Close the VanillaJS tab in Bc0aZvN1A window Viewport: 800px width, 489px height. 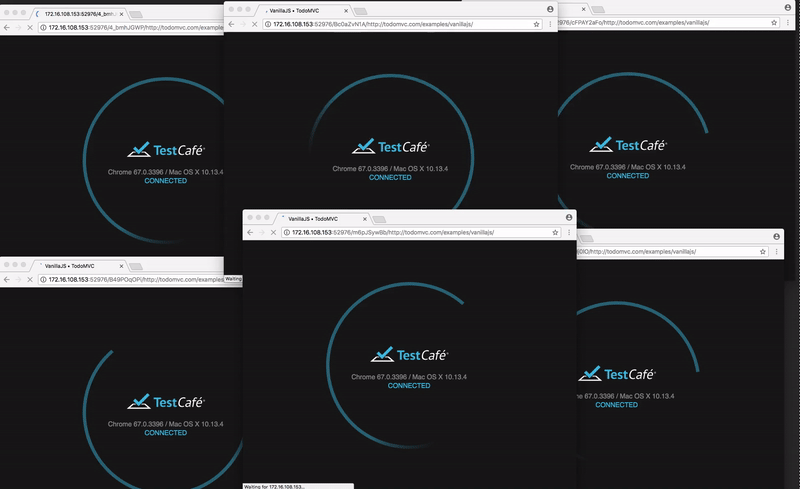346,10
